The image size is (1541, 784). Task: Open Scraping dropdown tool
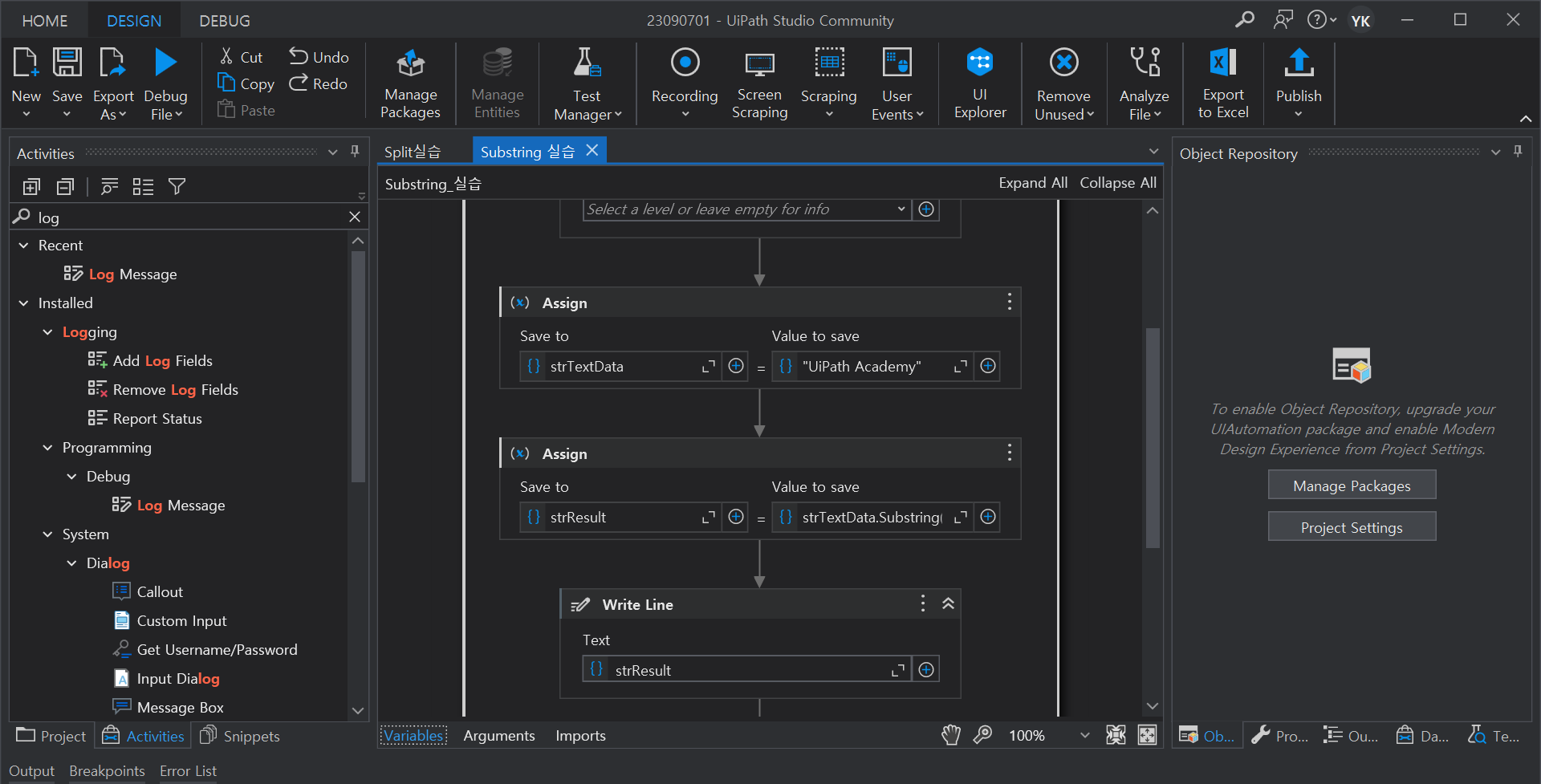click(828, 83)
